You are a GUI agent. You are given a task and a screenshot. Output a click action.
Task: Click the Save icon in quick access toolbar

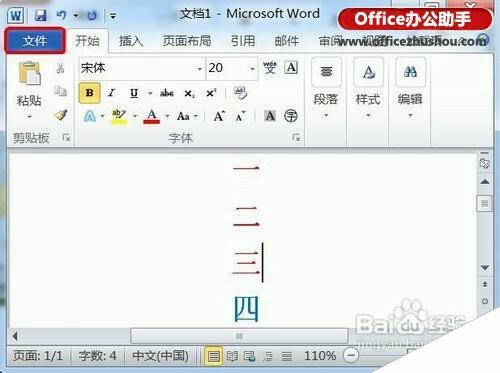tap(41, 15)
